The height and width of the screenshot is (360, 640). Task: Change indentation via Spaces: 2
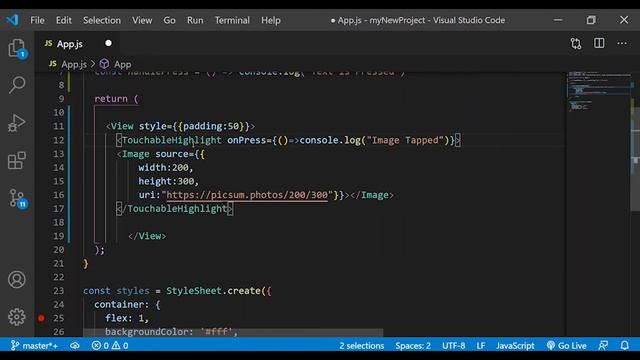tap(413, 346)
